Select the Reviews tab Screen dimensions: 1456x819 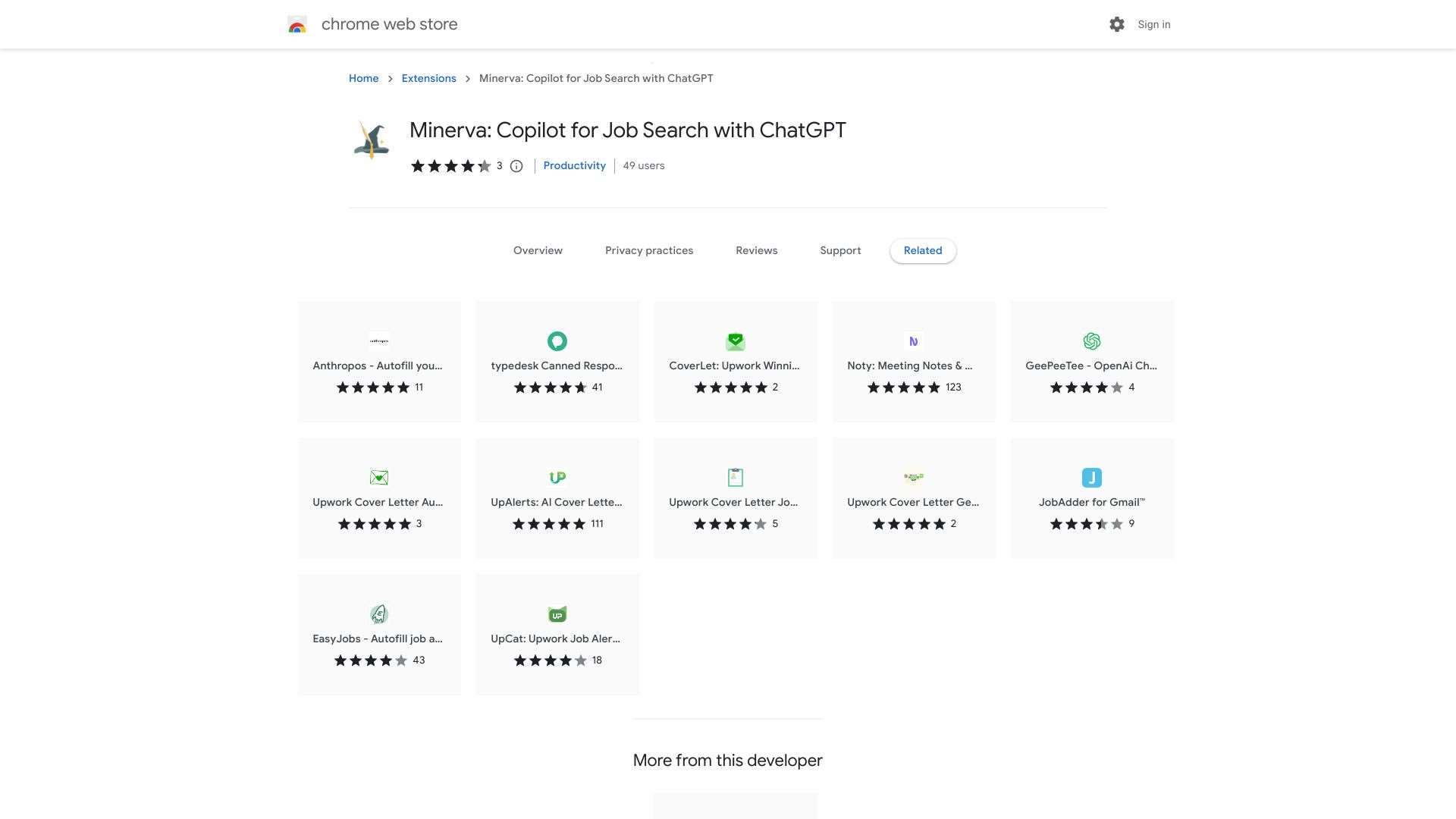[756, 250]
